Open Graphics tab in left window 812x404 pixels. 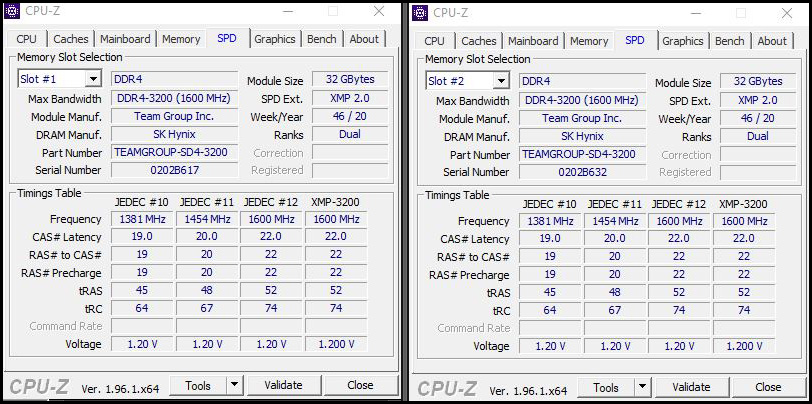click(x=275, y=39)
